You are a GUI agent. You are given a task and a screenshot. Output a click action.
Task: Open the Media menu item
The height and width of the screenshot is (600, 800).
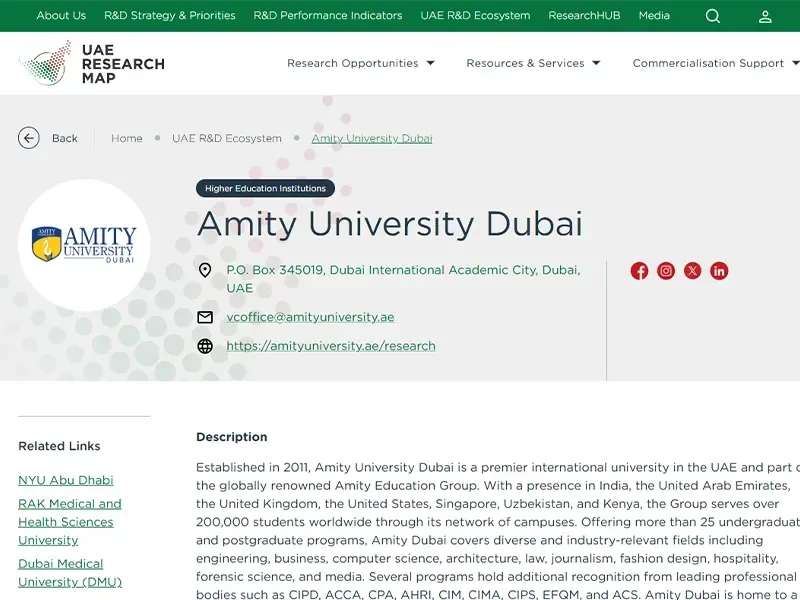click(x=654, y=16)
